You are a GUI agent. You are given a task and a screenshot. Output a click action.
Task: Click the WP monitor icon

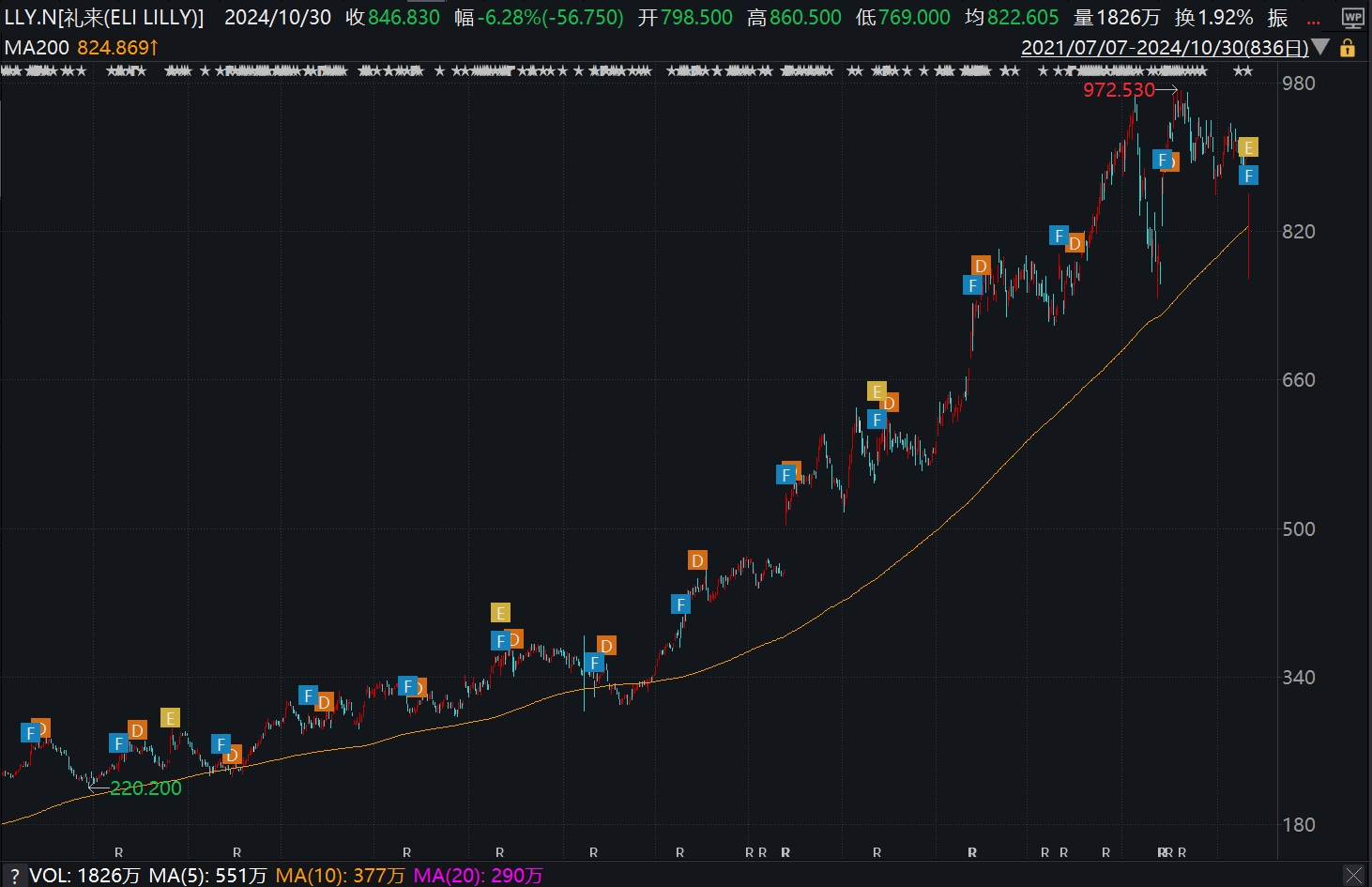coord(1352,18)
